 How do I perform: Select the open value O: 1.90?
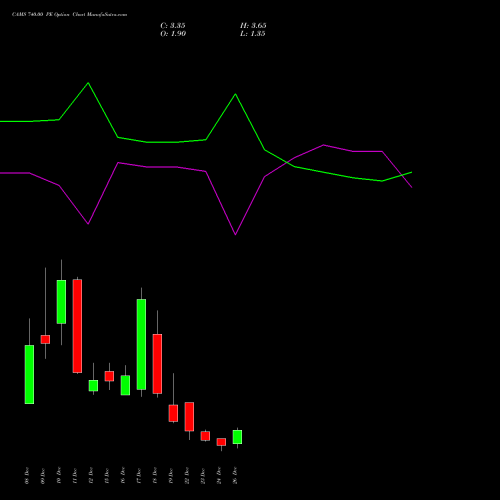[173, 34]
